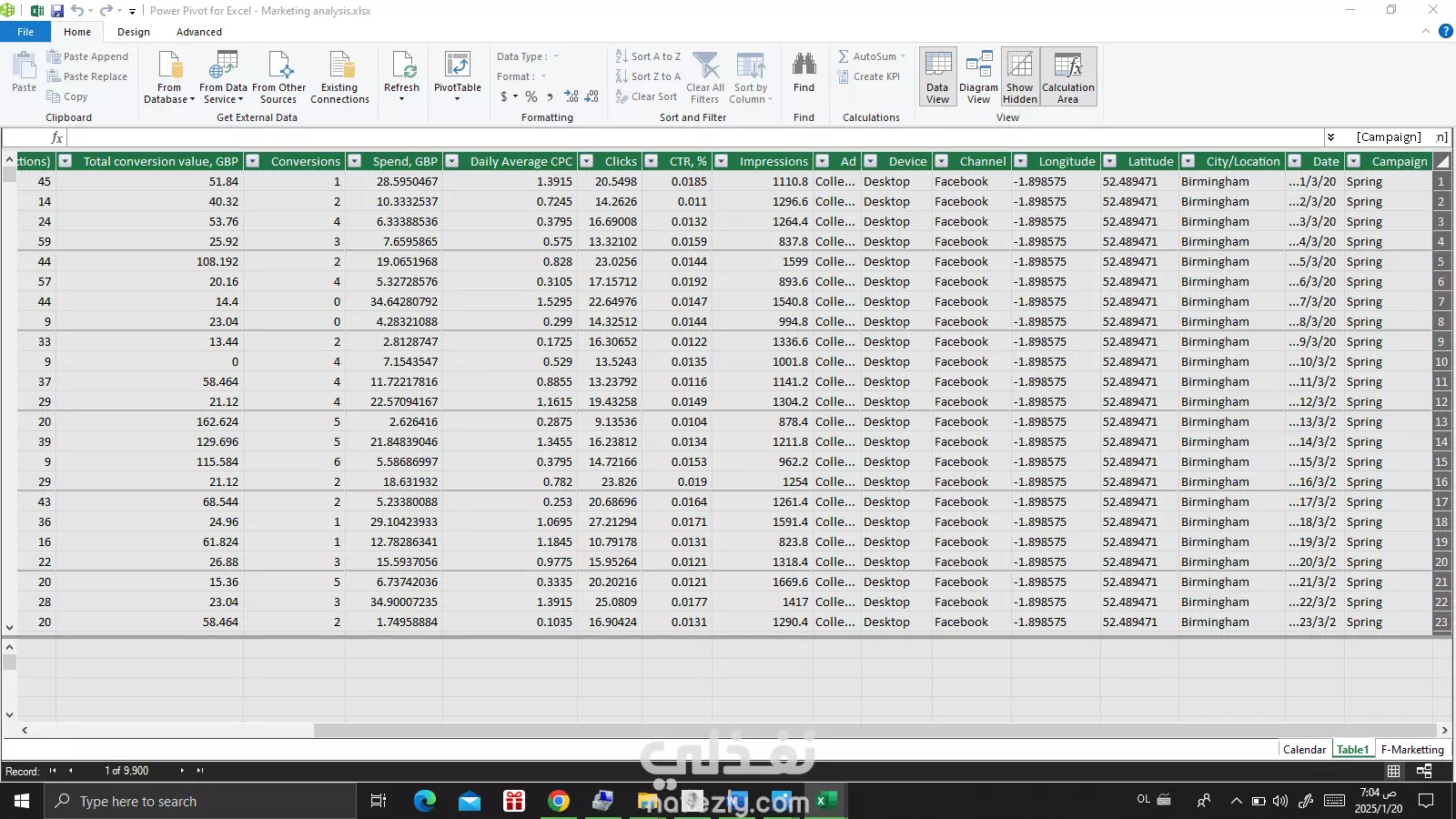Switch to the Advanced ribbon tab
Viewport: 1456px width, 819px height.
pyautogui.click(x=199, y=32)
